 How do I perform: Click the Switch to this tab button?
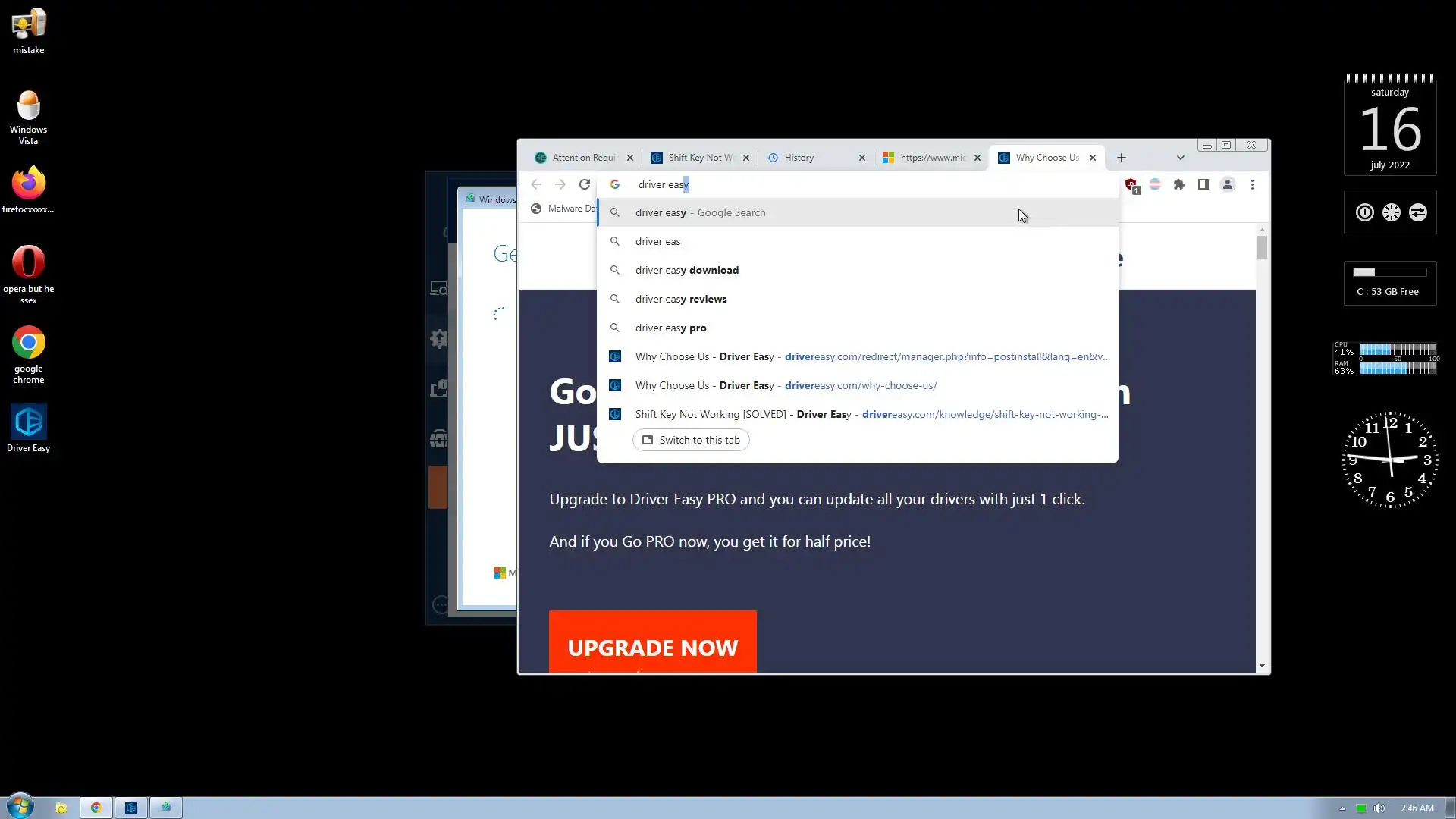click(x=691, y=440)
